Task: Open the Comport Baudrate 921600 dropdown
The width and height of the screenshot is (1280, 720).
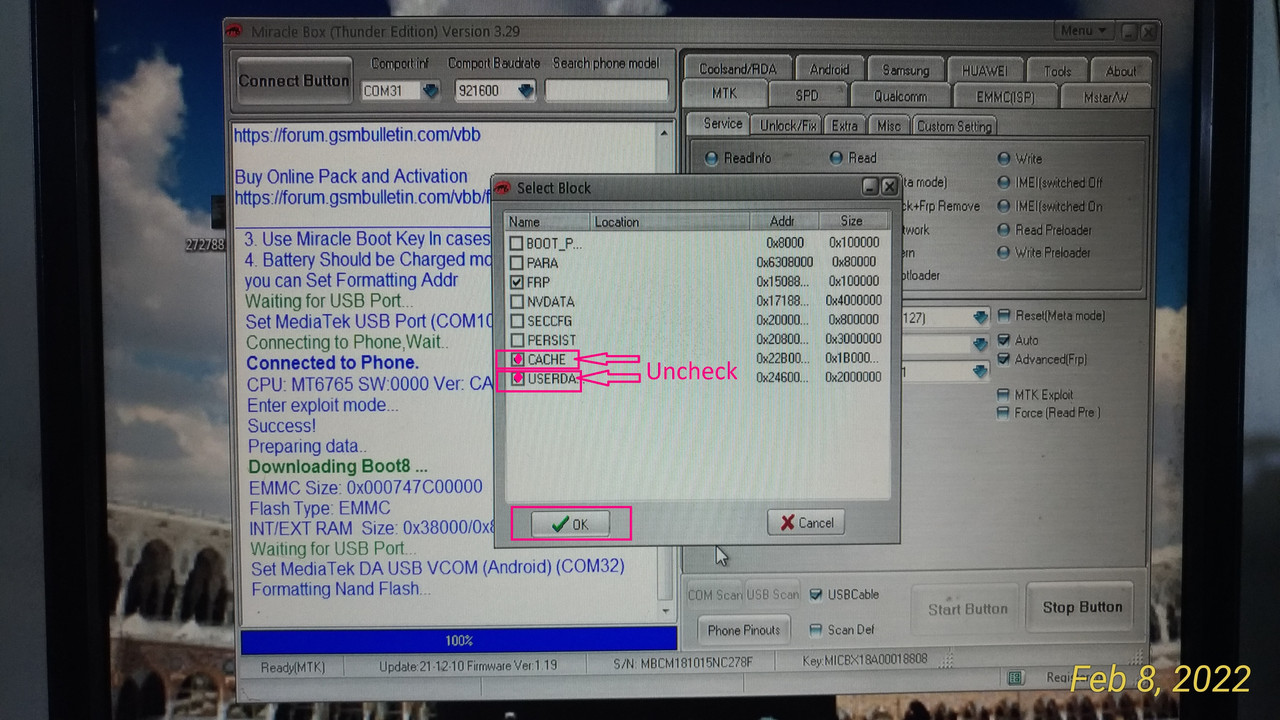Action: 526,91
